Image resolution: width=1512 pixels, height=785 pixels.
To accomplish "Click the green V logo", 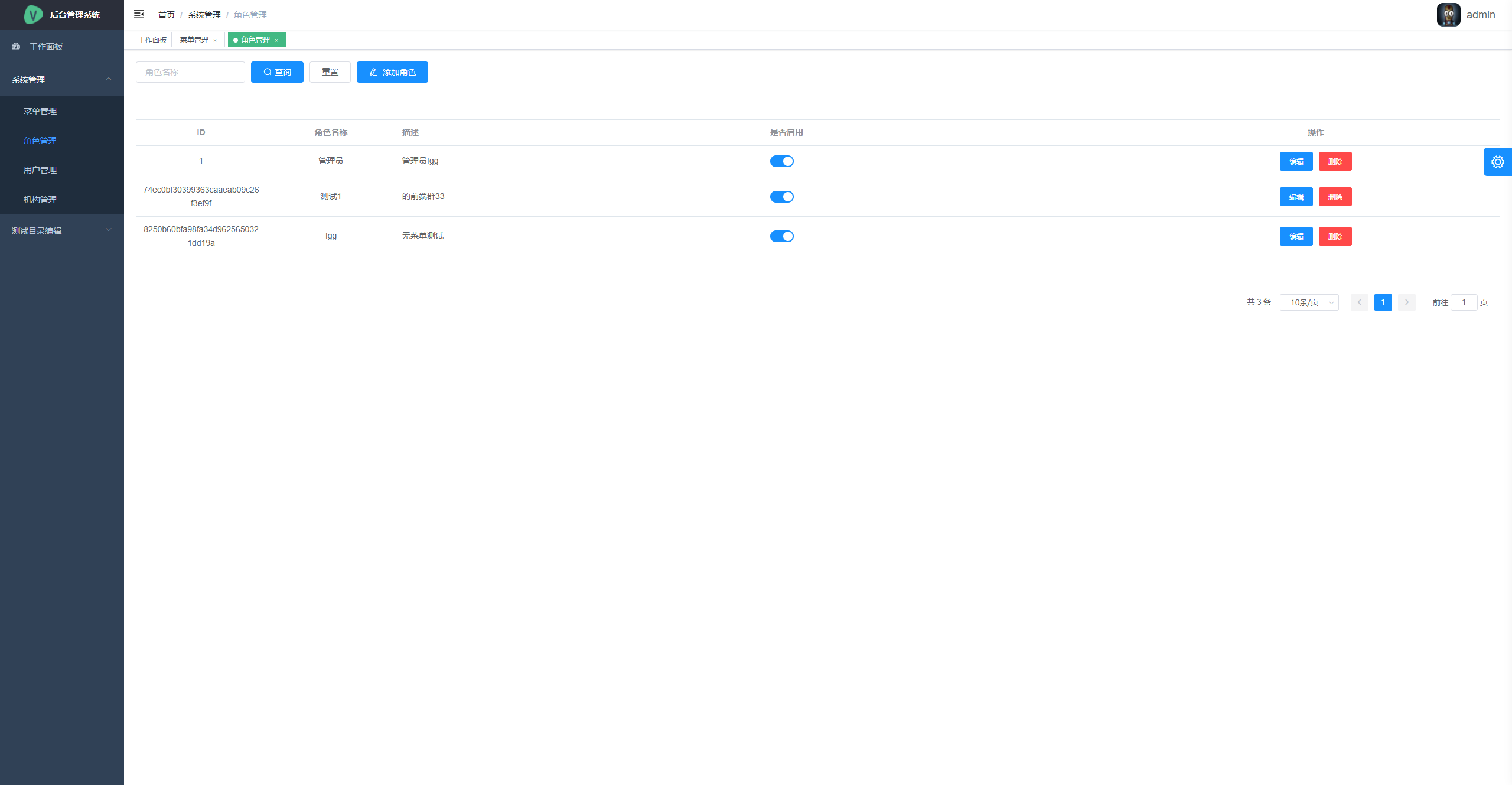I will (x=33, y=15).
